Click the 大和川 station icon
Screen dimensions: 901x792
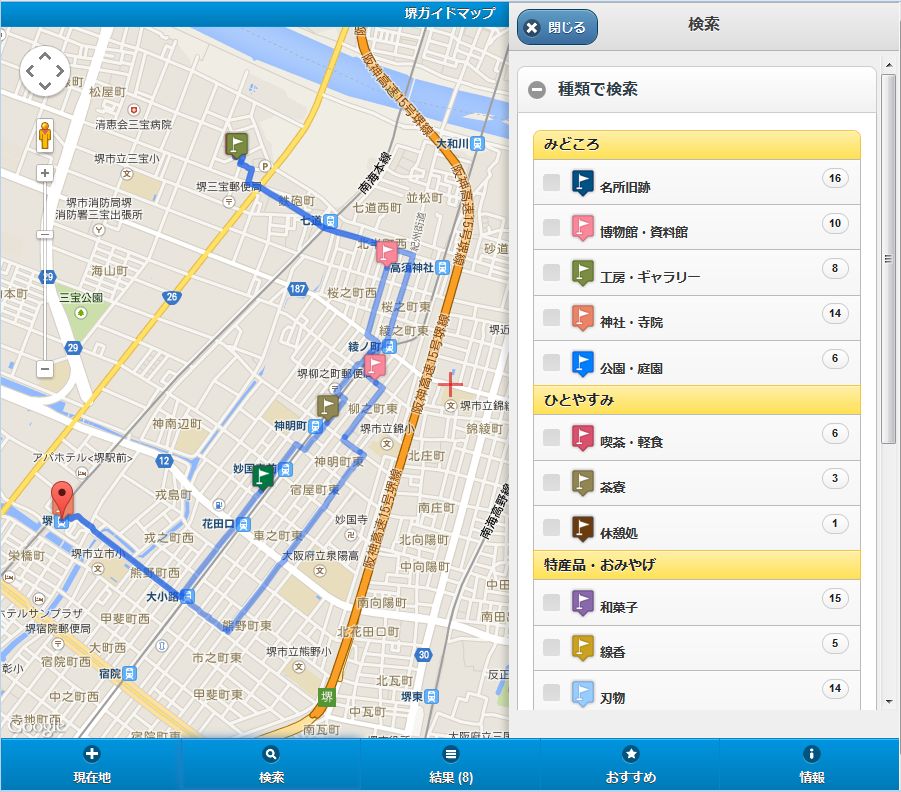click(x=477, y=143)
